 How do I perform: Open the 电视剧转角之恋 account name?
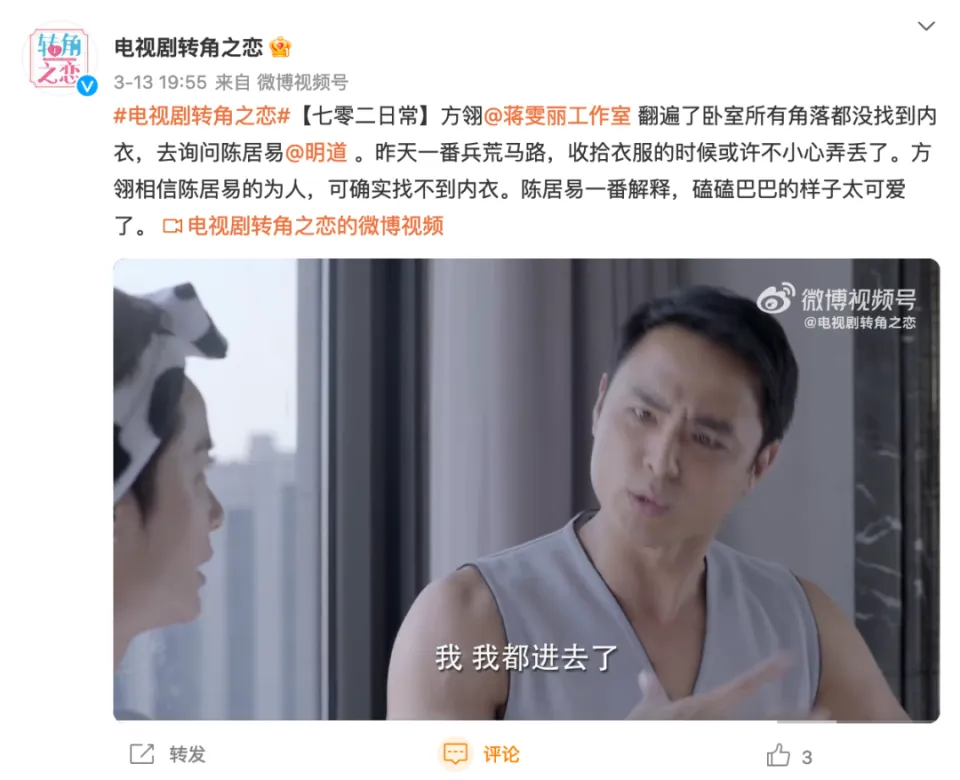point(189,48)
